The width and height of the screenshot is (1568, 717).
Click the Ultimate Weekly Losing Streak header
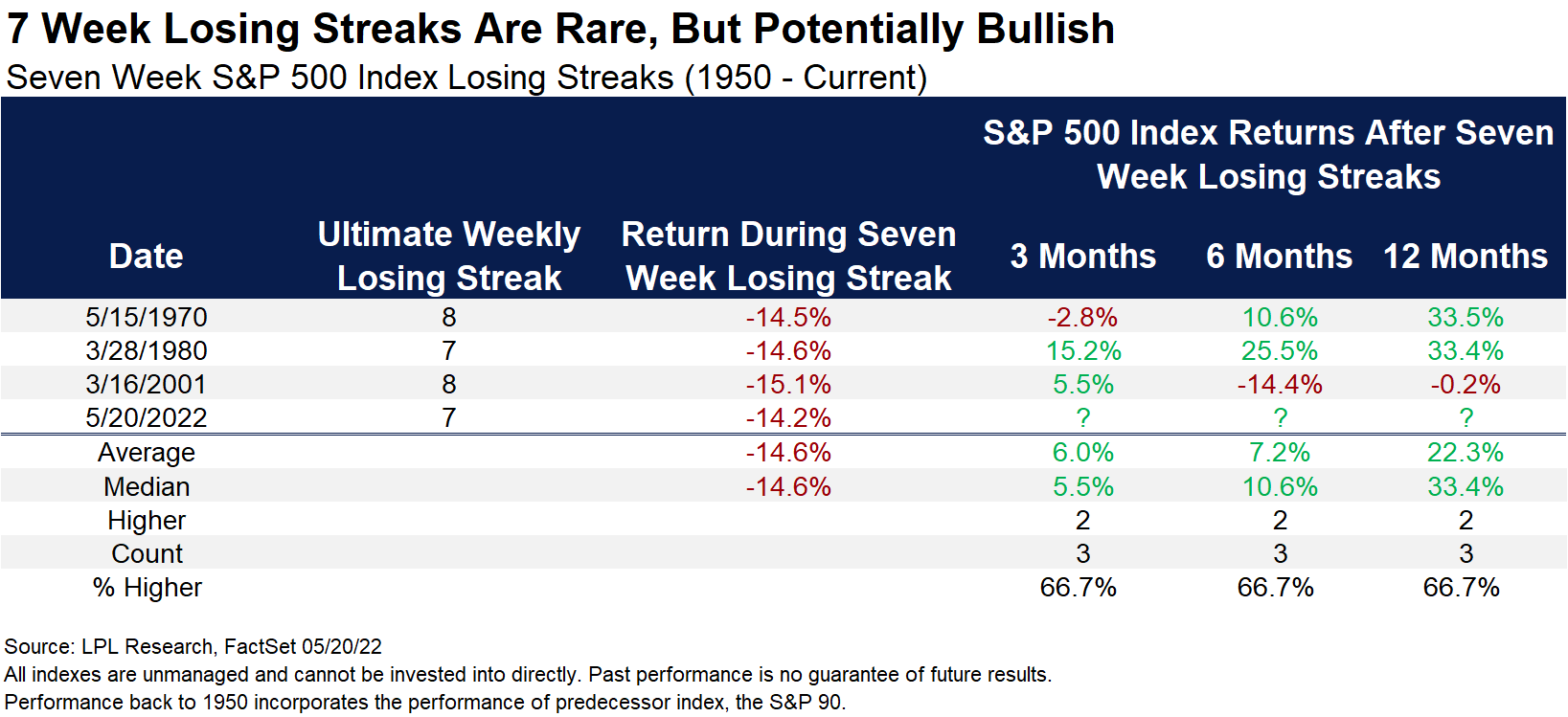[x=448, y=256]
